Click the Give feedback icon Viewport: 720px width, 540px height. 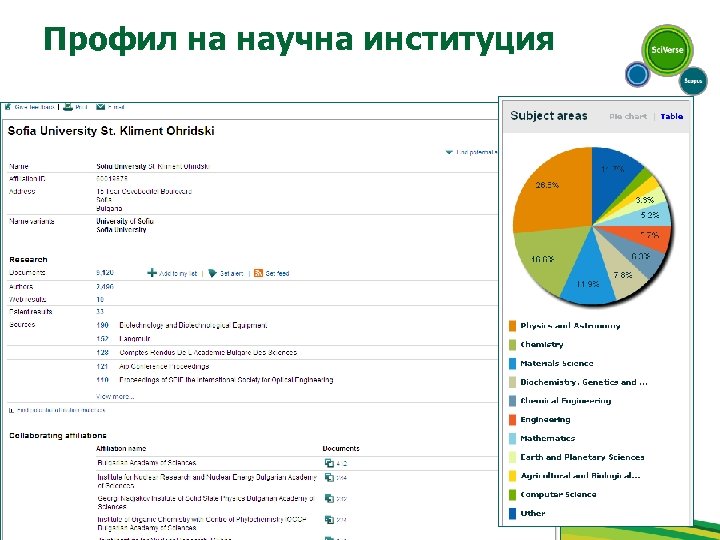(7, 107)
